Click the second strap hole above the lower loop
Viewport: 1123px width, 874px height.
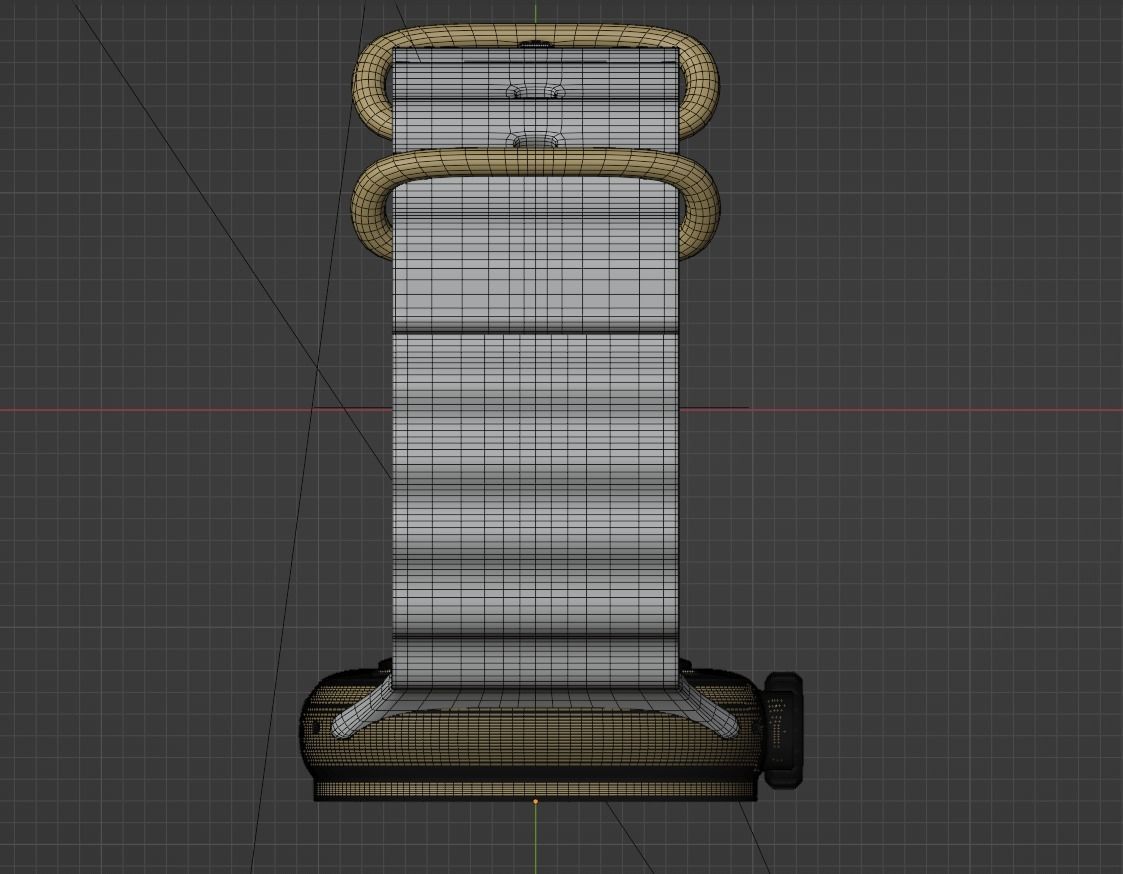coord(536,140)
